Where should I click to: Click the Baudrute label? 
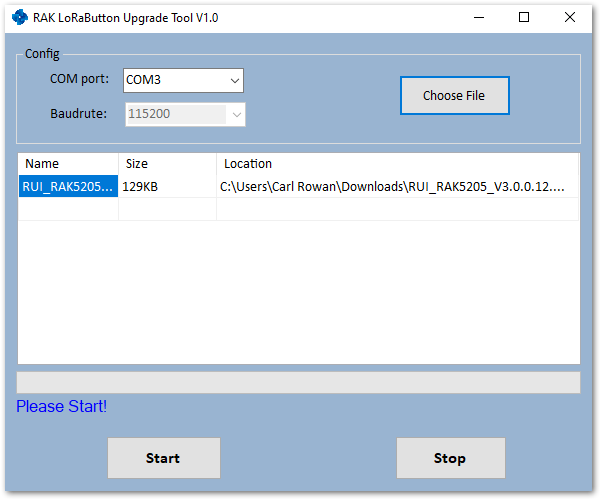[x=79, y=114]
